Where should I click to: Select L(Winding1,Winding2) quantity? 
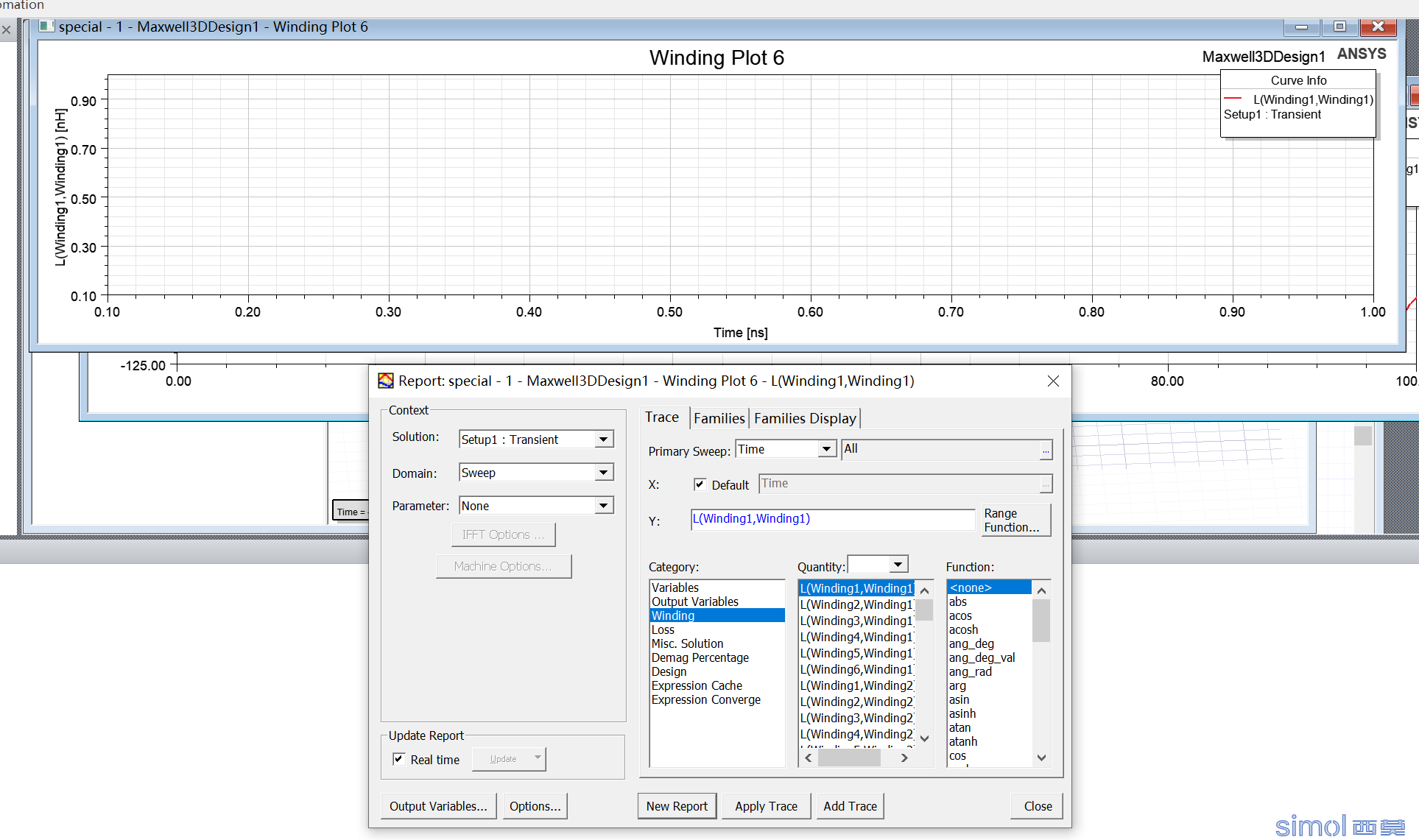[x=856, y=685]
